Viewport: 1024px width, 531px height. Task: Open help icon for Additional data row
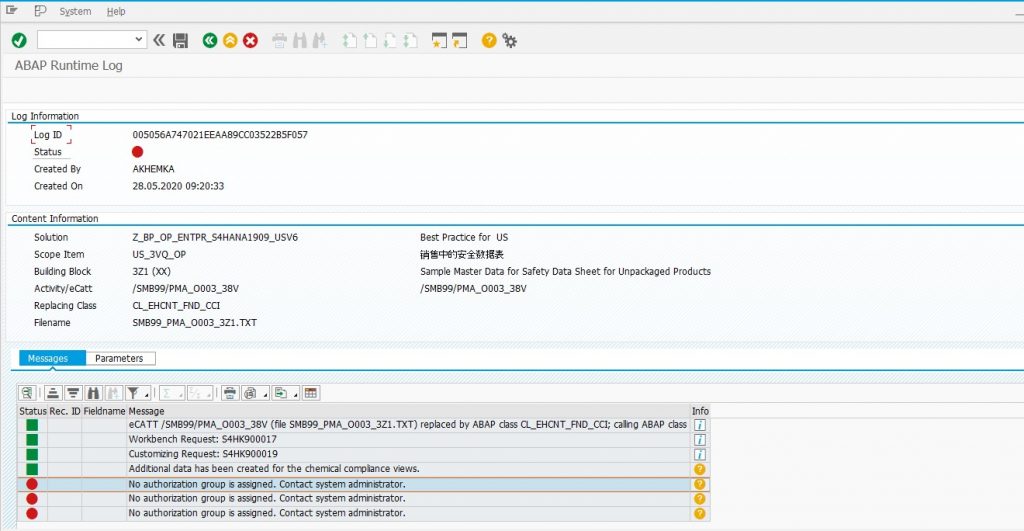pyautogui.click(x=699, y=469)
